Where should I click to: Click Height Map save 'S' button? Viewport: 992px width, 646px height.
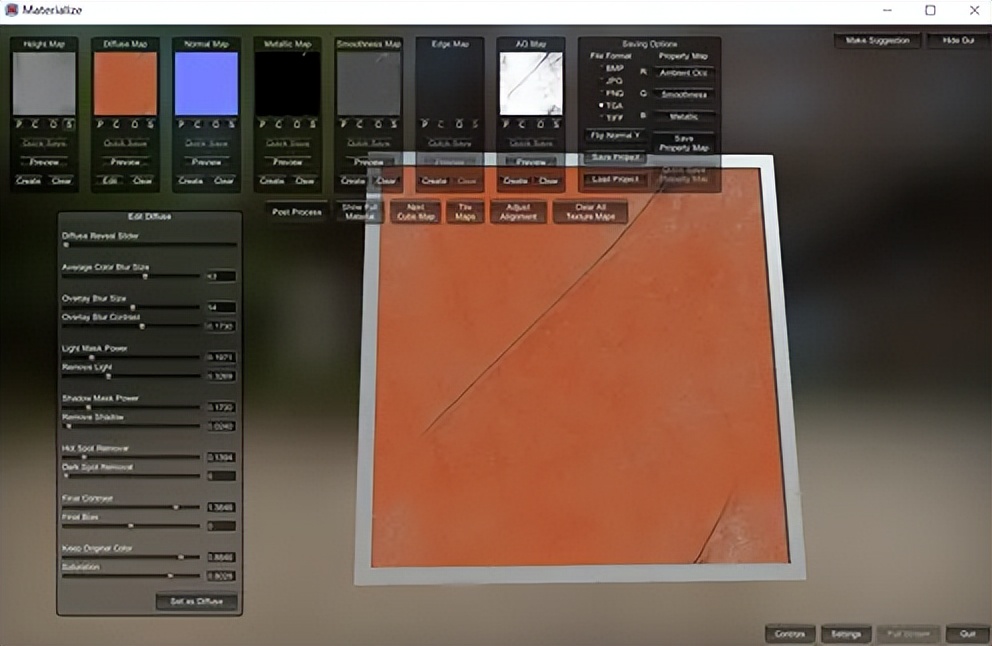click(69, 125)
